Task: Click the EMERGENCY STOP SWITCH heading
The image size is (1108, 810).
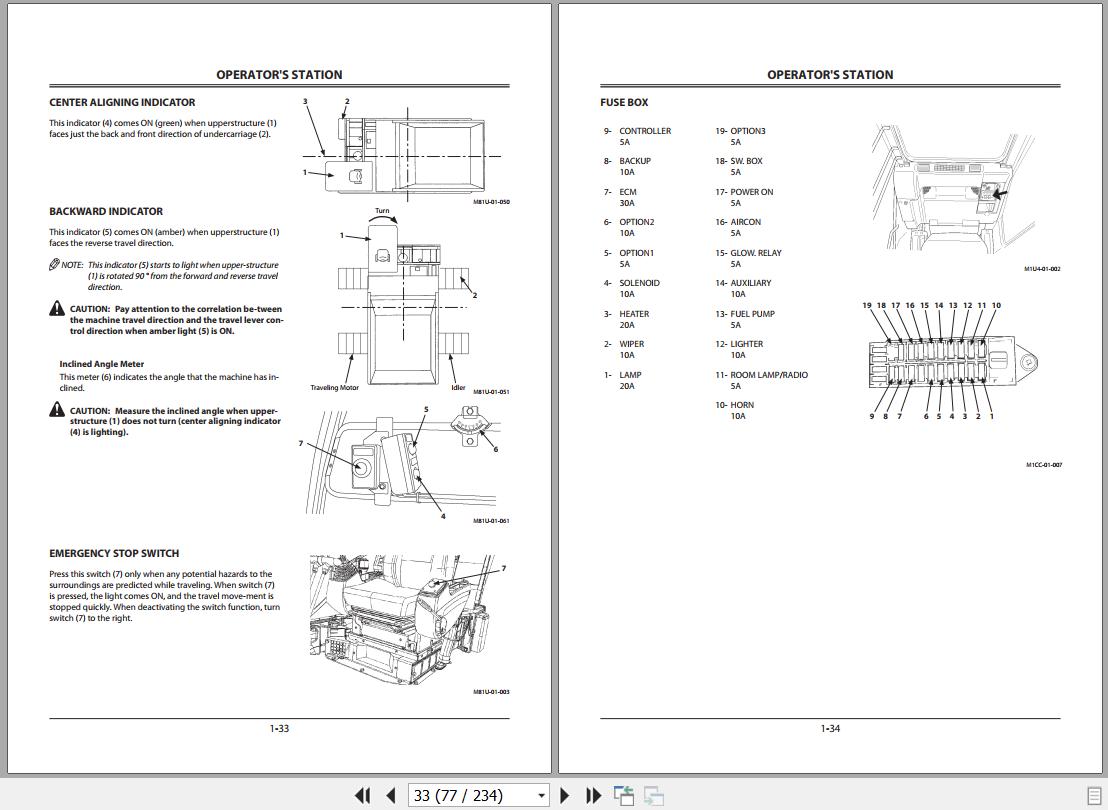Action: point(114,553)
